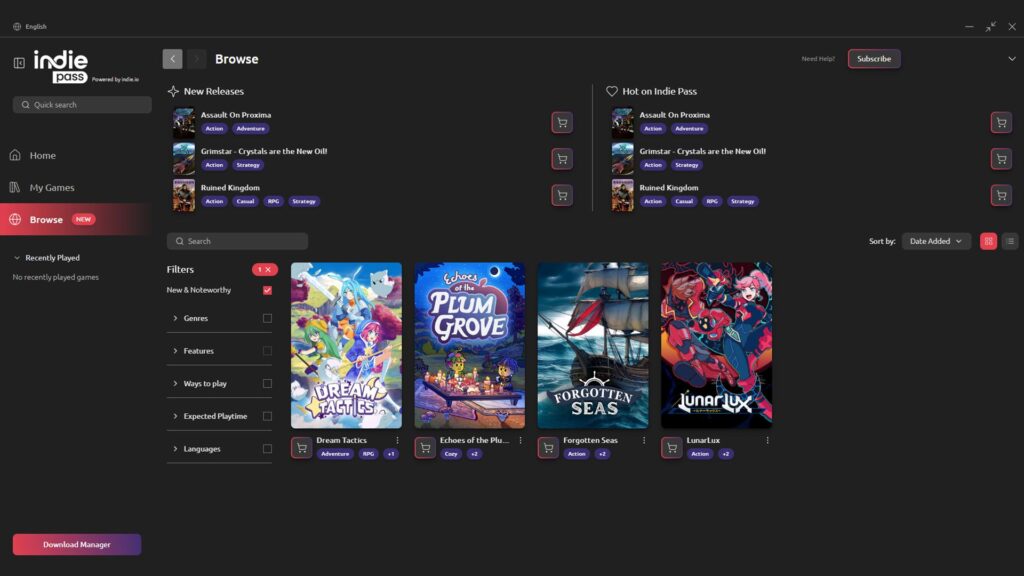
Task: Click the Subscribe button
Action: coord(874,59)
